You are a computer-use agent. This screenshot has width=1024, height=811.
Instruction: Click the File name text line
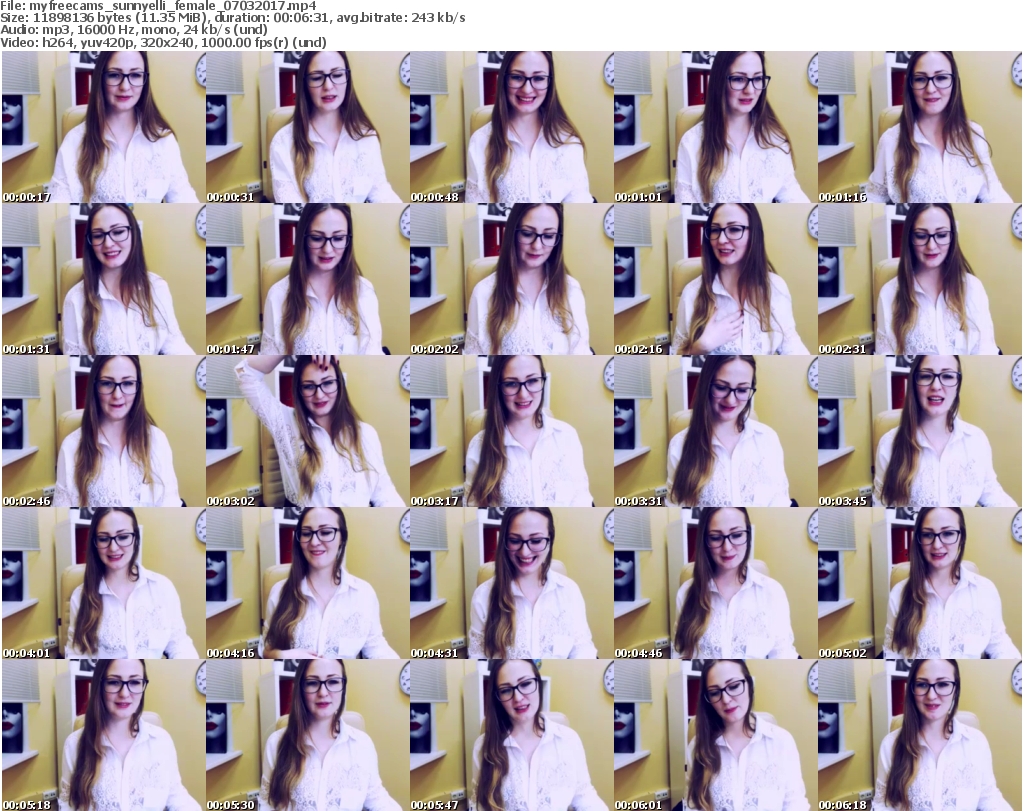click(x=159, y=6)
